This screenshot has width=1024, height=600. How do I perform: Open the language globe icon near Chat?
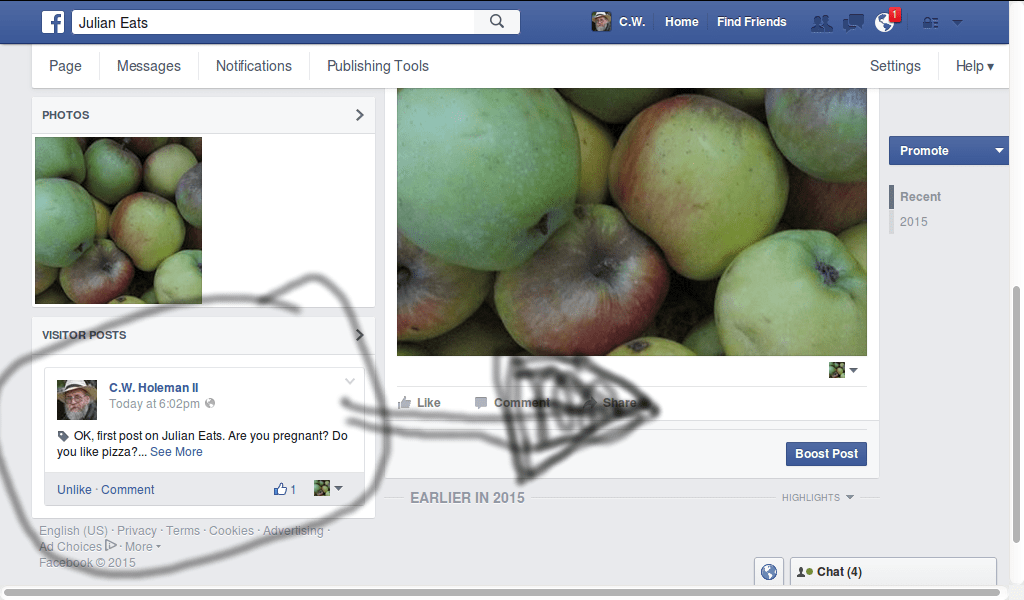tap(769, 571)
